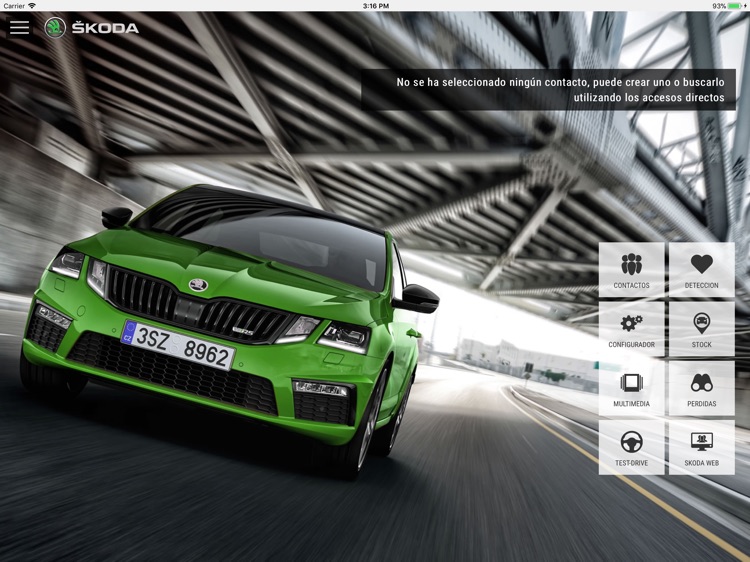This screenshot has width=750, height=562.
Task: Tap the no-contact-selected message banner
Action: [x=548, y=90]
